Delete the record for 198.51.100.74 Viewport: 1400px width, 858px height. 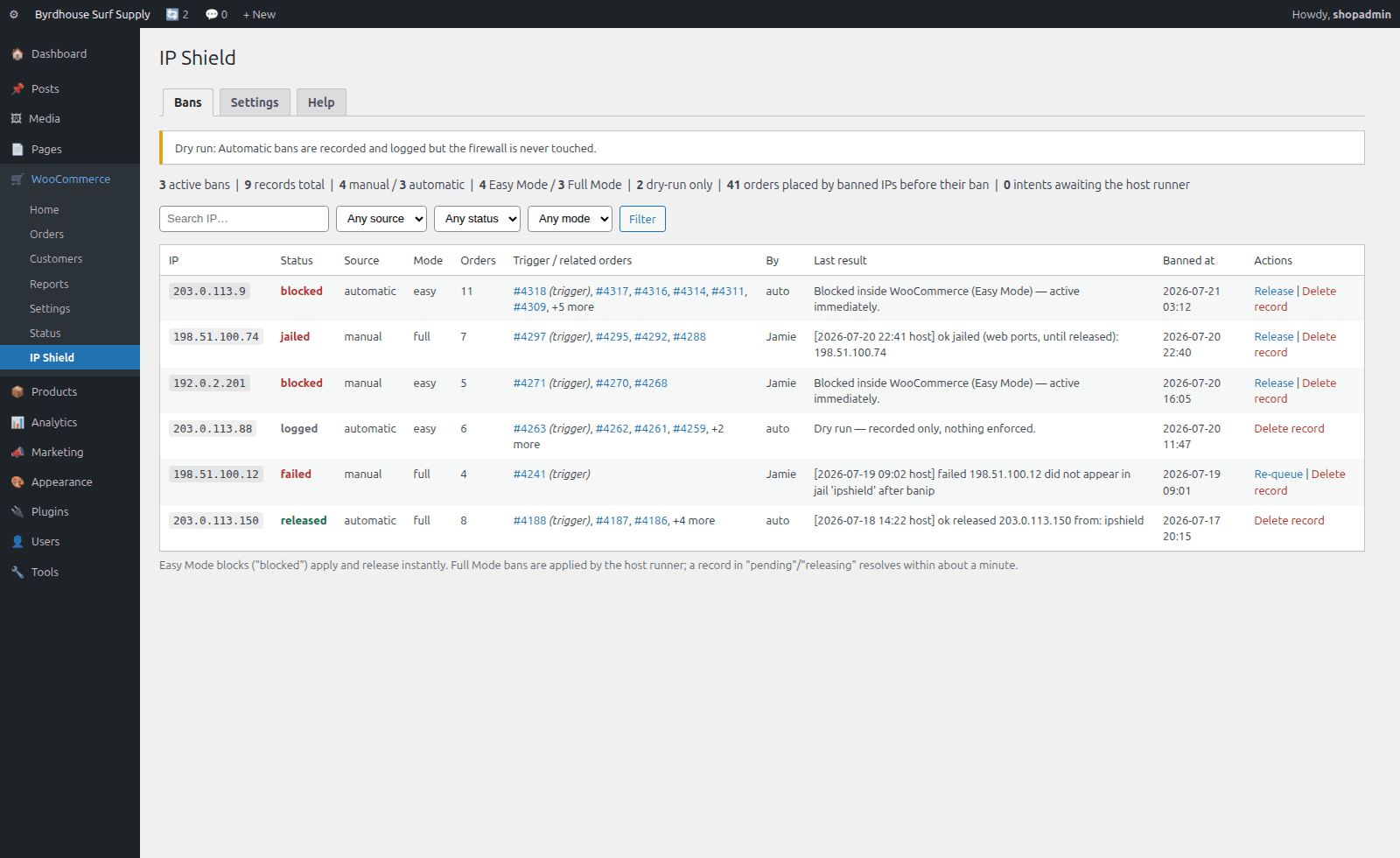(1295, 345)
